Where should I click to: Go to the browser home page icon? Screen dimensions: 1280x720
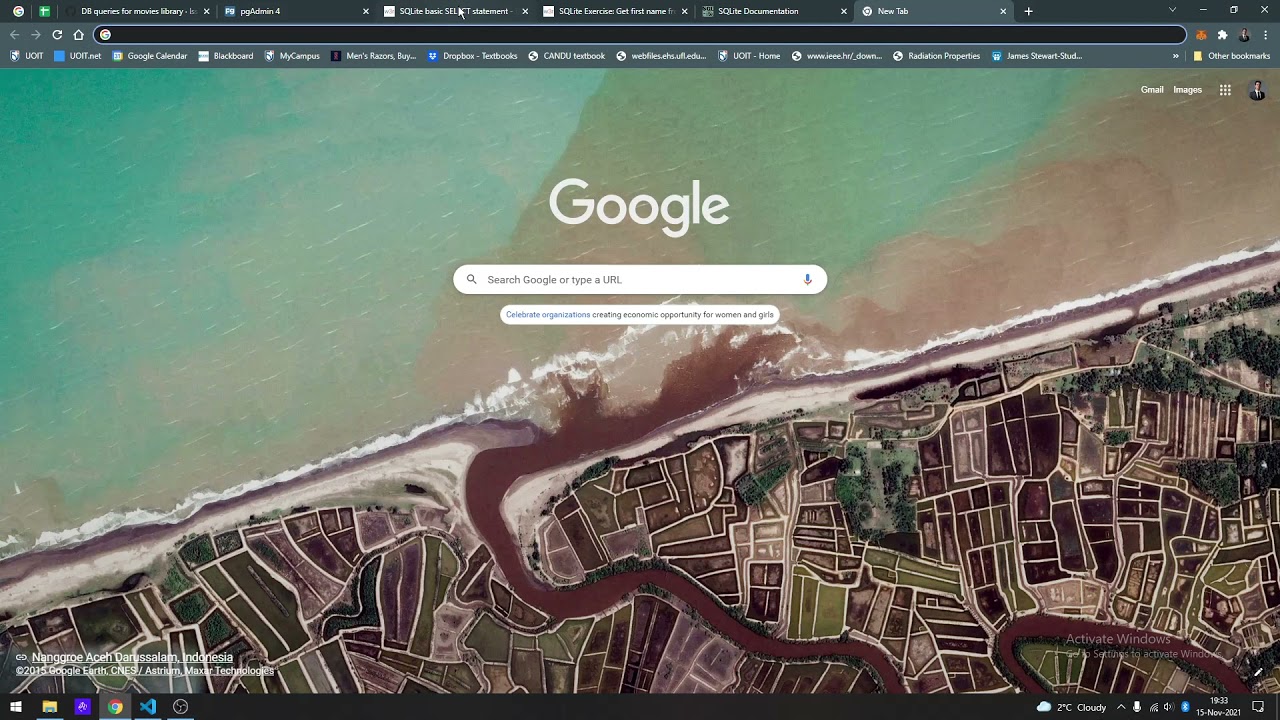(x=79, y=35)
